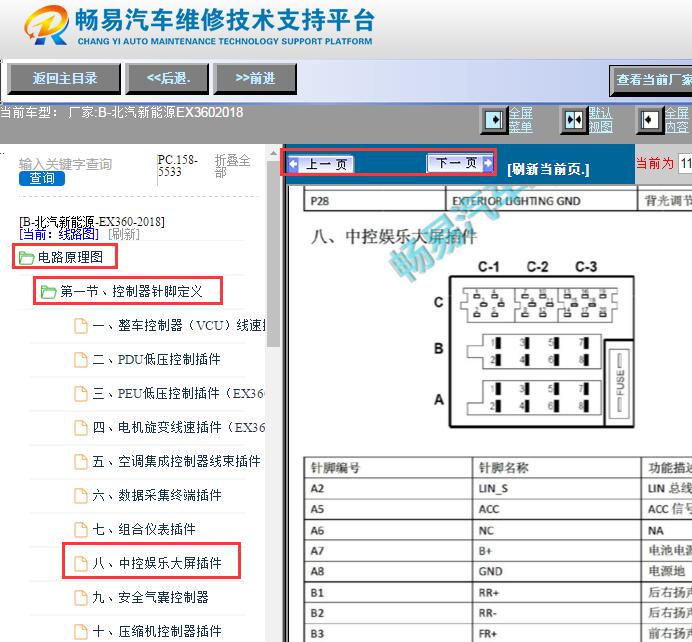Open 一、整车控制器（VCU）线速 item
This screenshot has width=692, height=642.
[x=179, y=326]
